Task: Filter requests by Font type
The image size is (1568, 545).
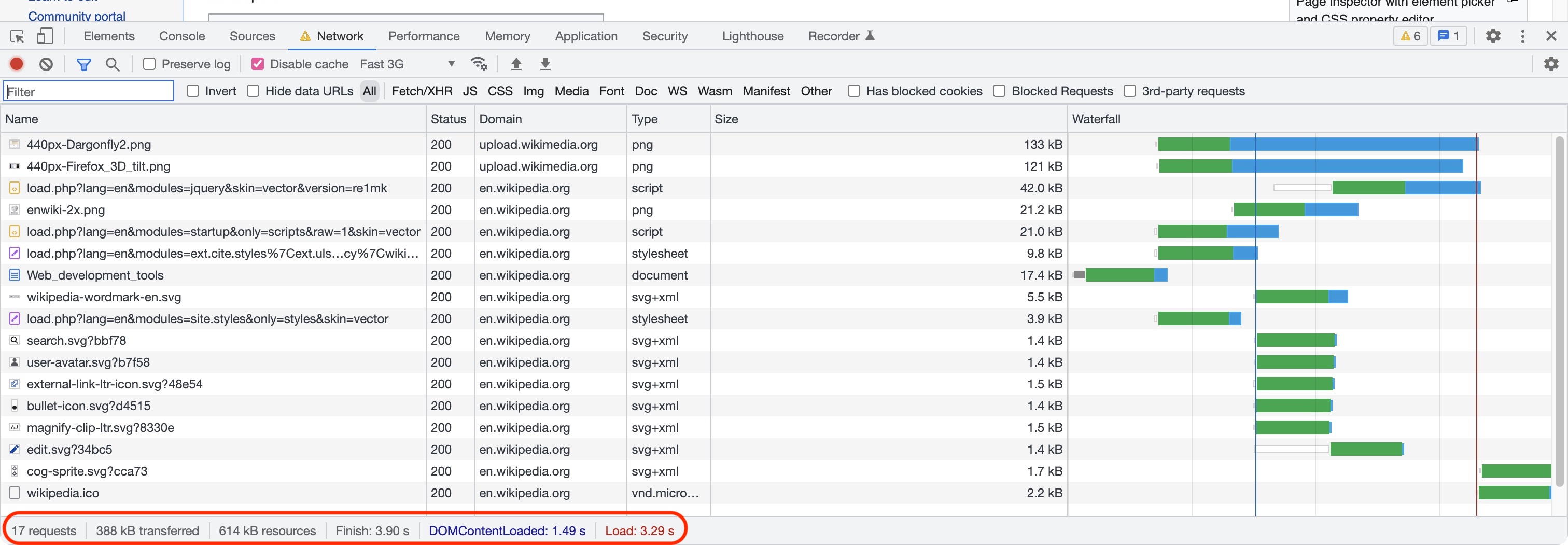Action: coord(612,91)
